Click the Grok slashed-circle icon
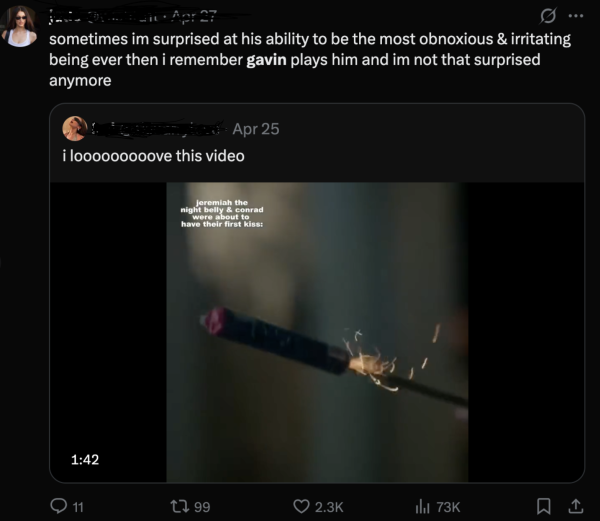 tap(548, 16)
